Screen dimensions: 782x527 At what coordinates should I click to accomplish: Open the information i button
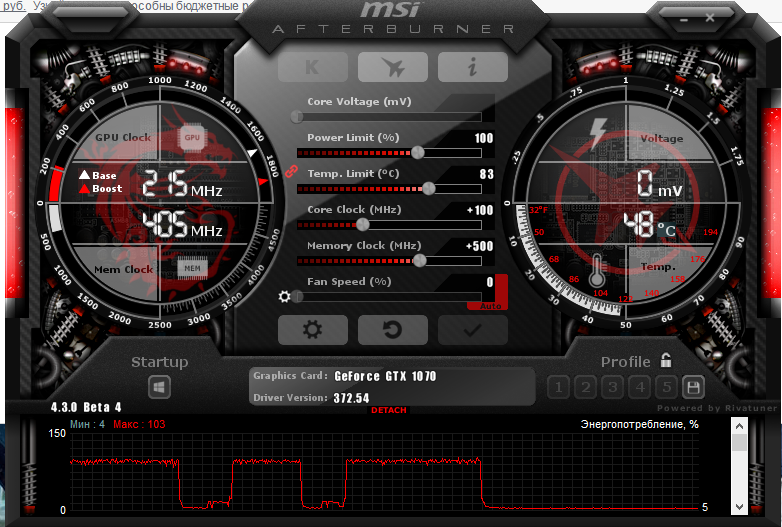pyautogui.click(x=472, y=67)
